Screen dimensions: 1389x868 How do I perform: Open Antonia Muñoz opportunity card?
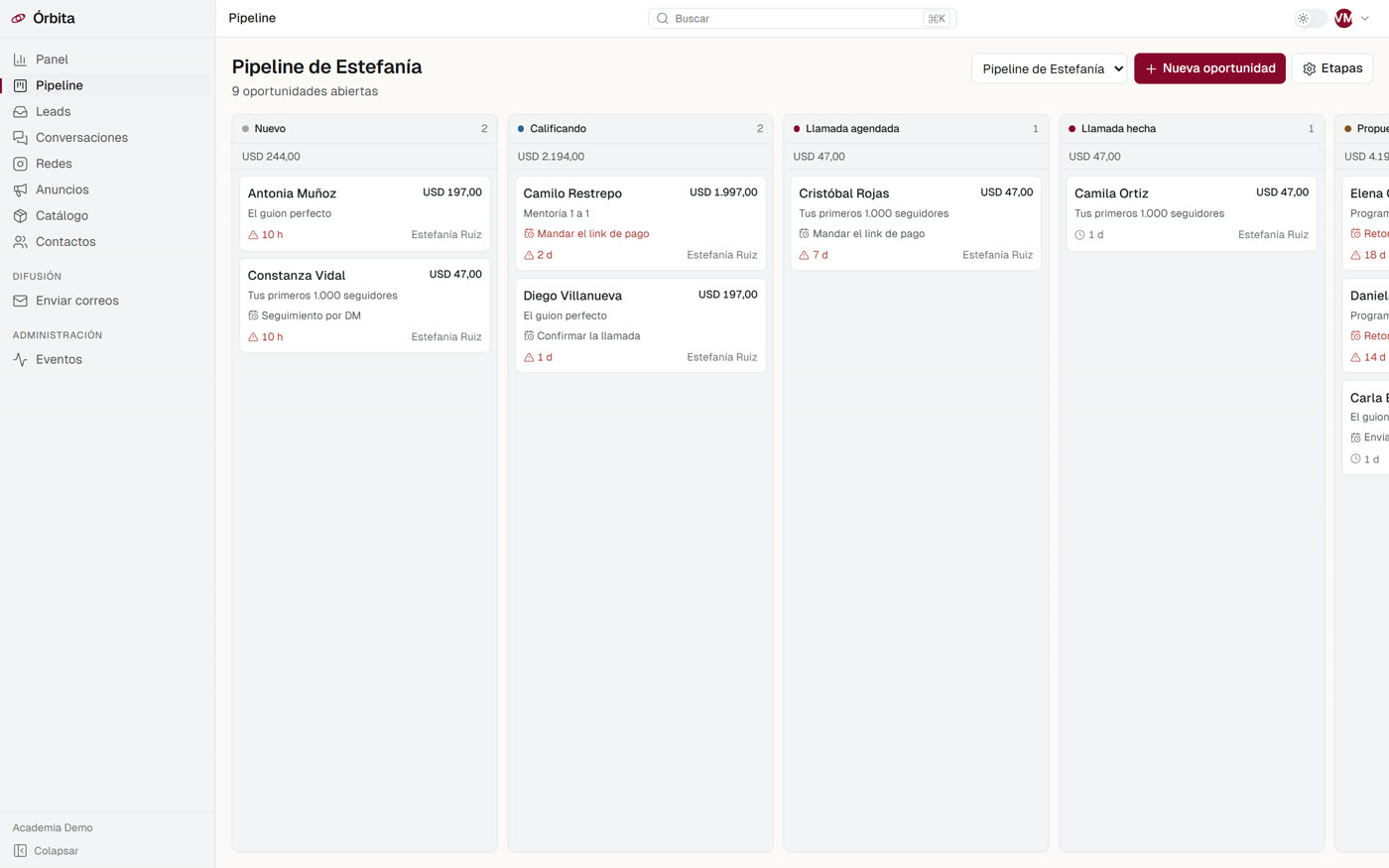pos(365,213)
